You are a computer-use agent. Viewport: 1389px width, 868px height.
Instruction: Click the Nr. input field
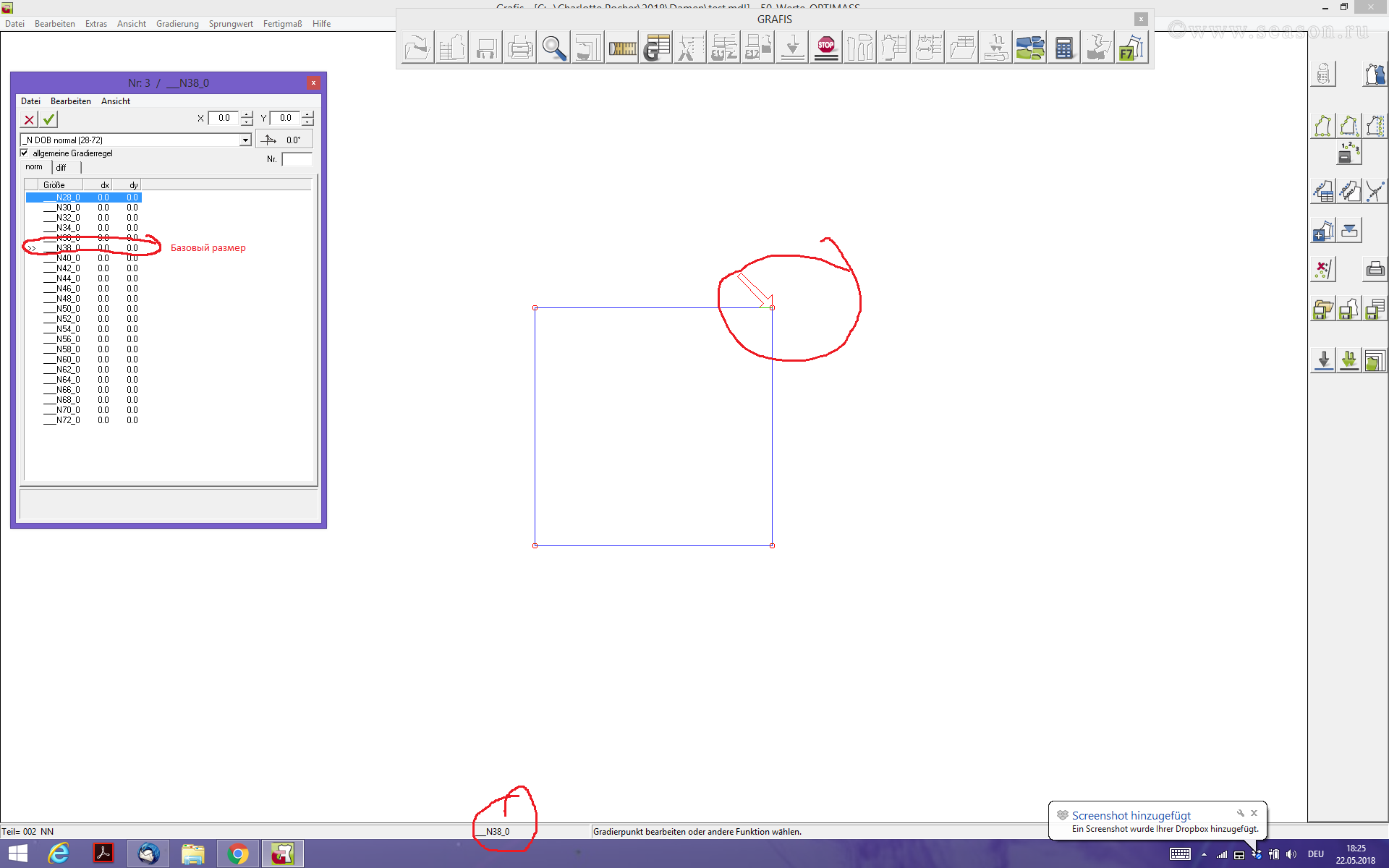click(297, 159)
